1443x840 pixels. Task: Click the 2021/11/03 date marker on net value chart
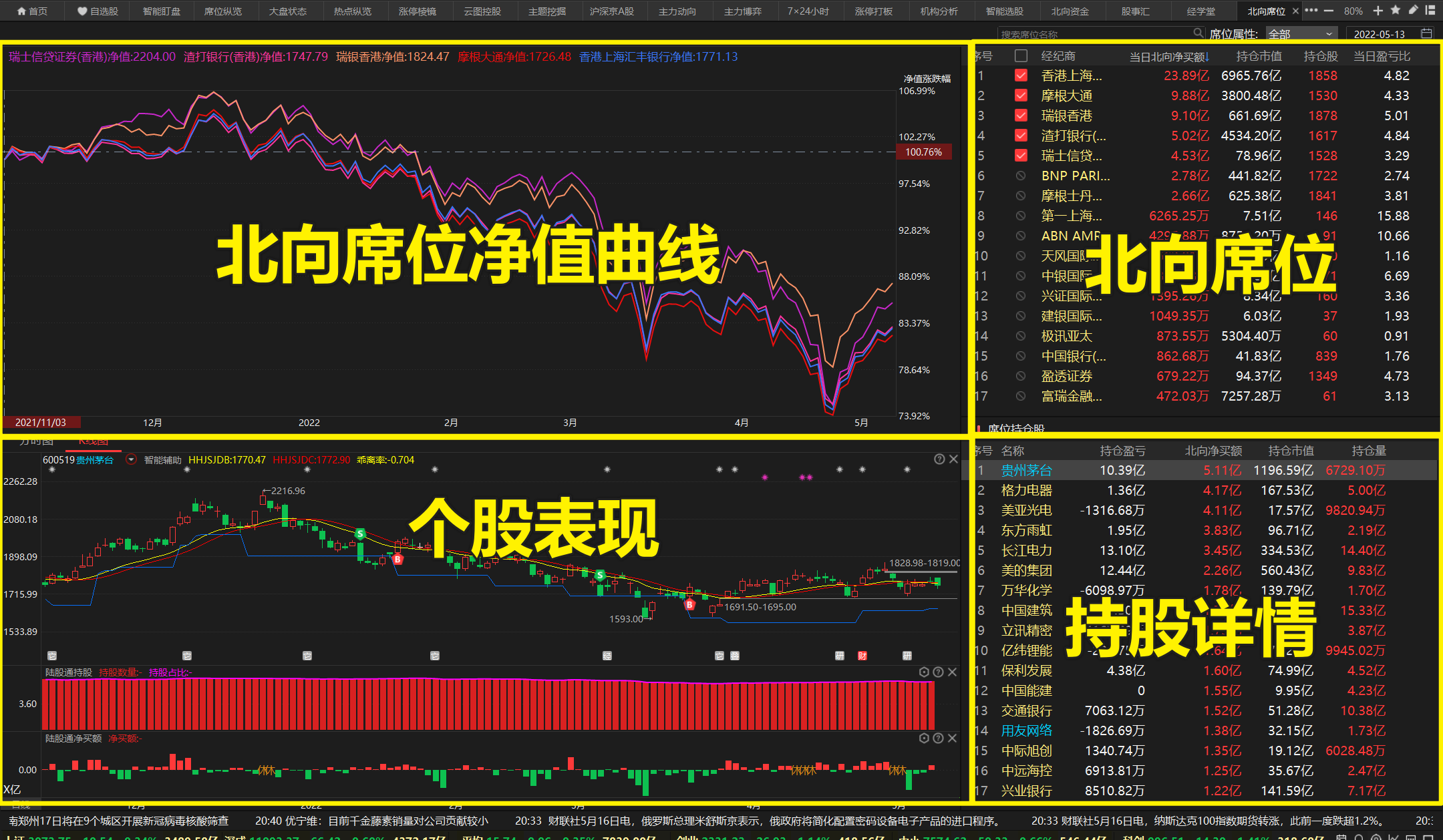[41, 423]
